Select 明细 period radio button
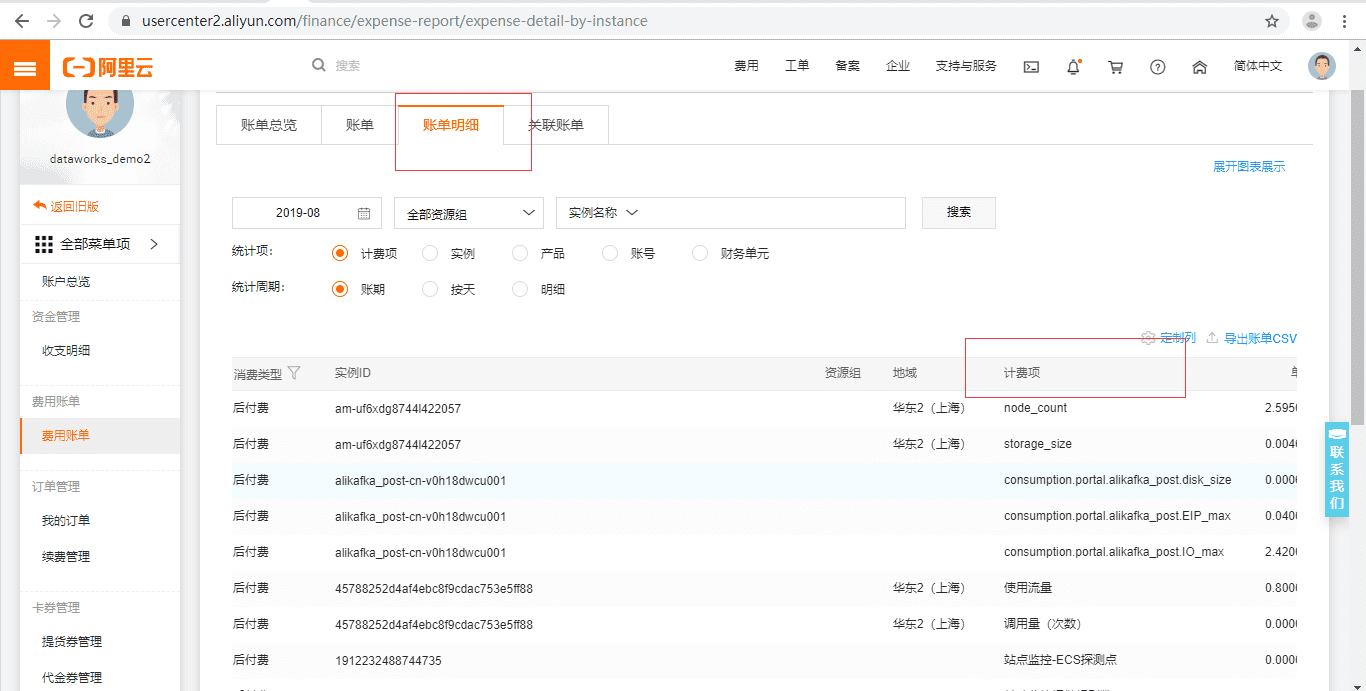The image size is (1366, 691). (x=520, y=289)
